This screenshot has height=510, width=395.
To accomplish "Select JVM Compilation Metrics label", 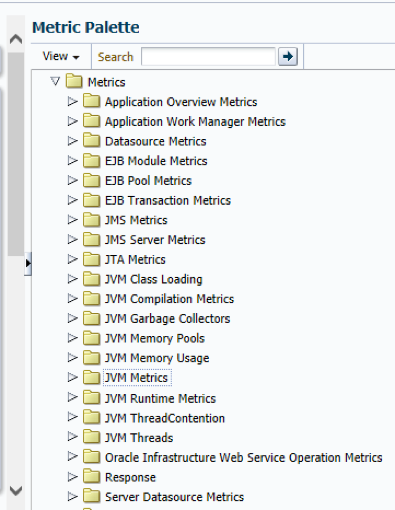I will click(x=169, y=299).
